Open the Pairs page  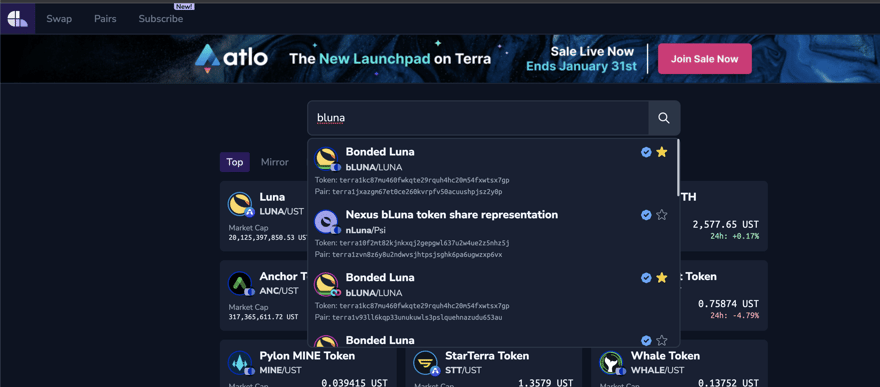coord(106,19)
